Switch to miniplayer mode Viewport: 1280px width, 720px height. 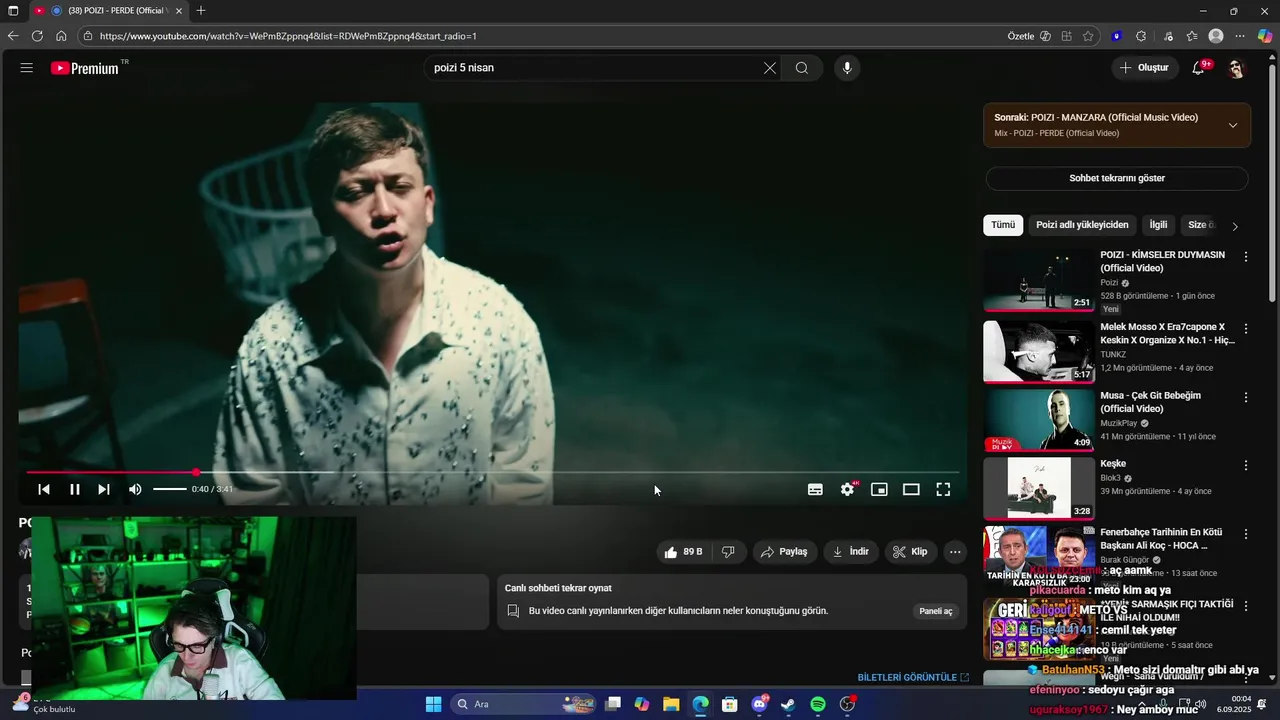[x=879, y=489]
